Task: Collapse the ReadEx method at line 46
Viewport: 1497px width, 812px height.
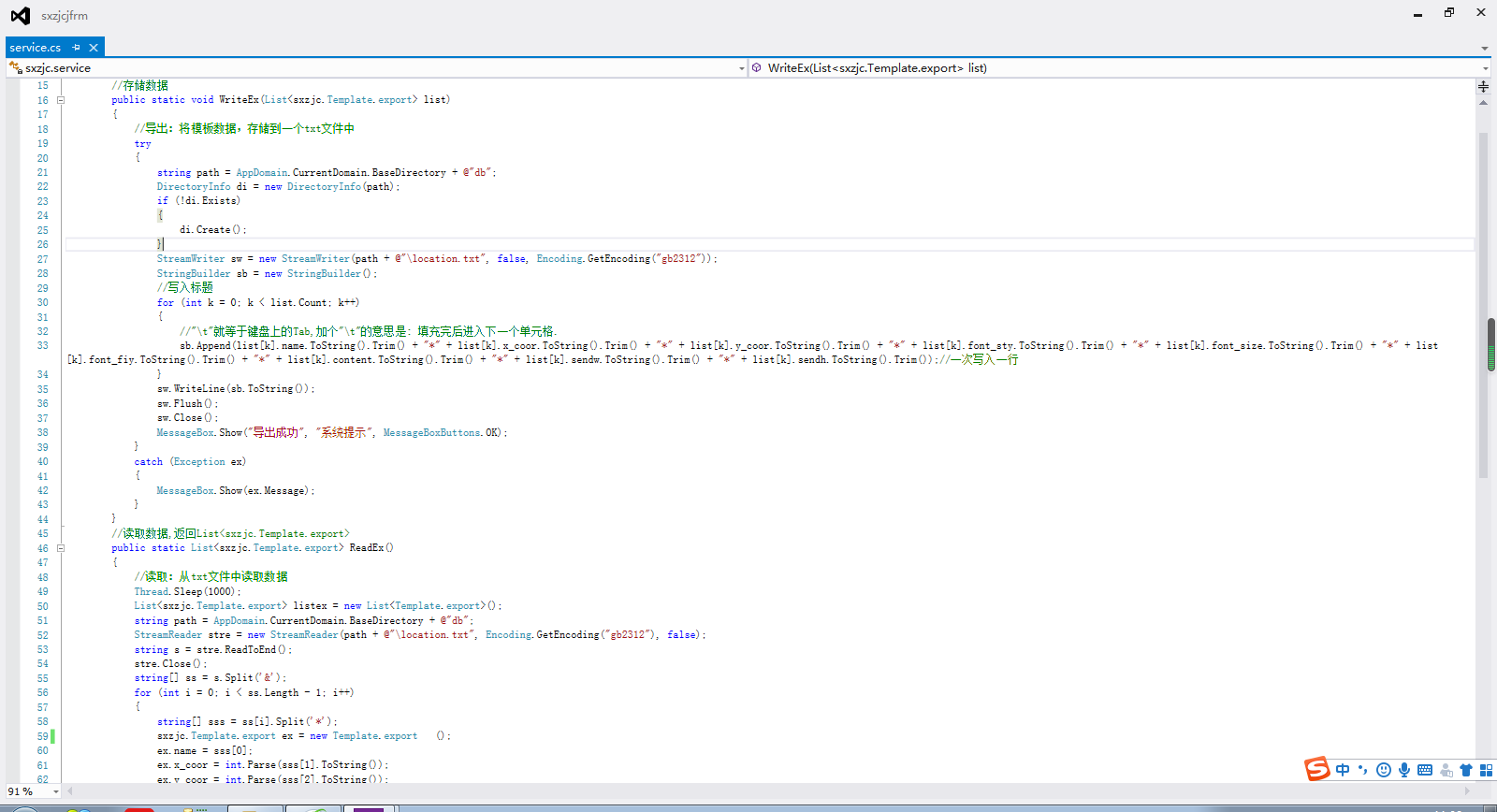Action: pyautogui.click(x=61, y=548)
